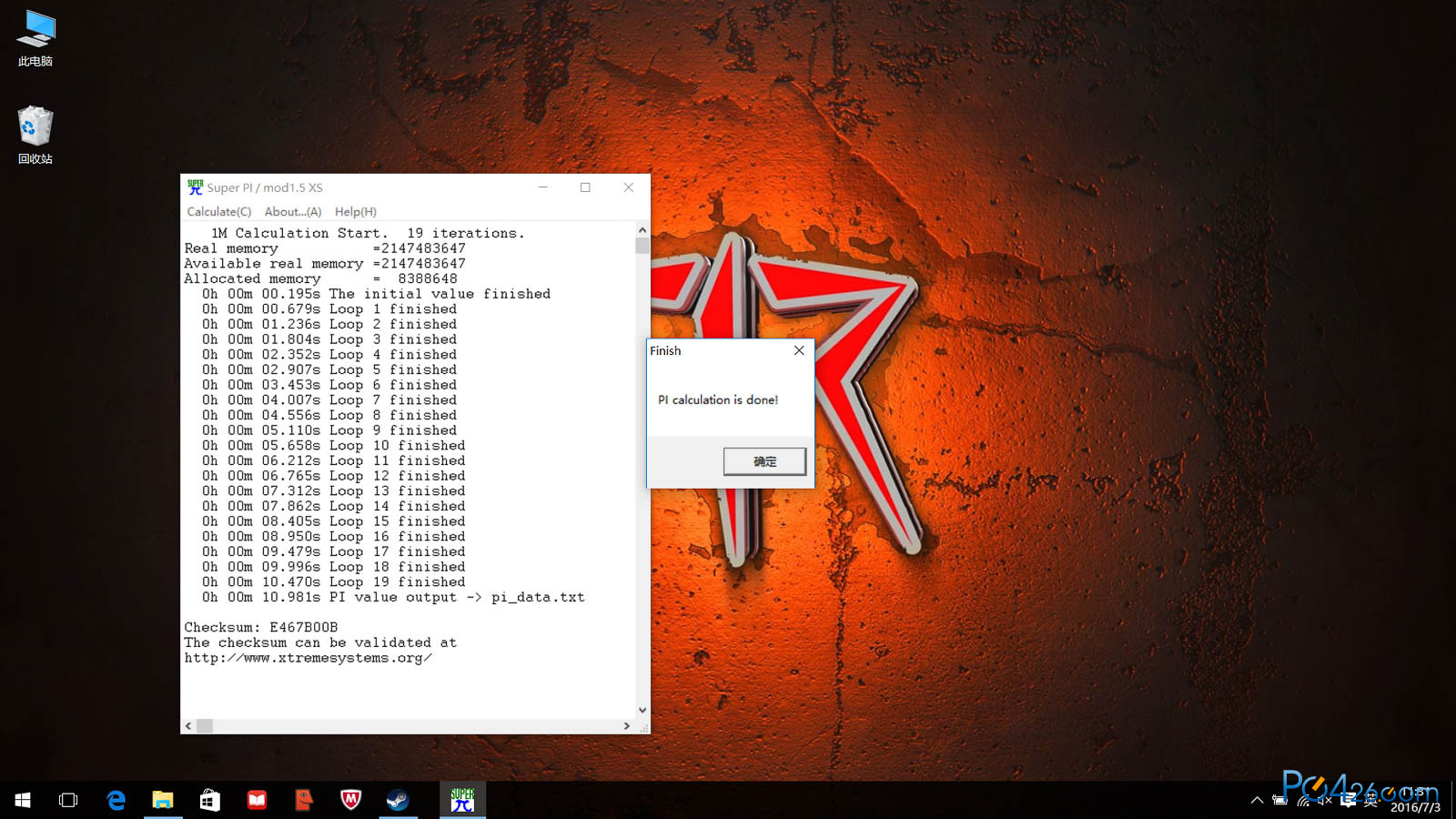Viewport: 1456px width, 819px height.
Task: Click the battery power tray icon
Action: point(1279,800)
